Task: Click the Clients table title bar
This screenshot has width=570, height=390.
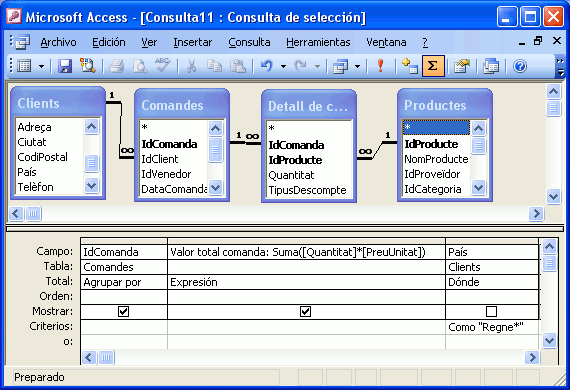Action: click(x=58, y=103)
